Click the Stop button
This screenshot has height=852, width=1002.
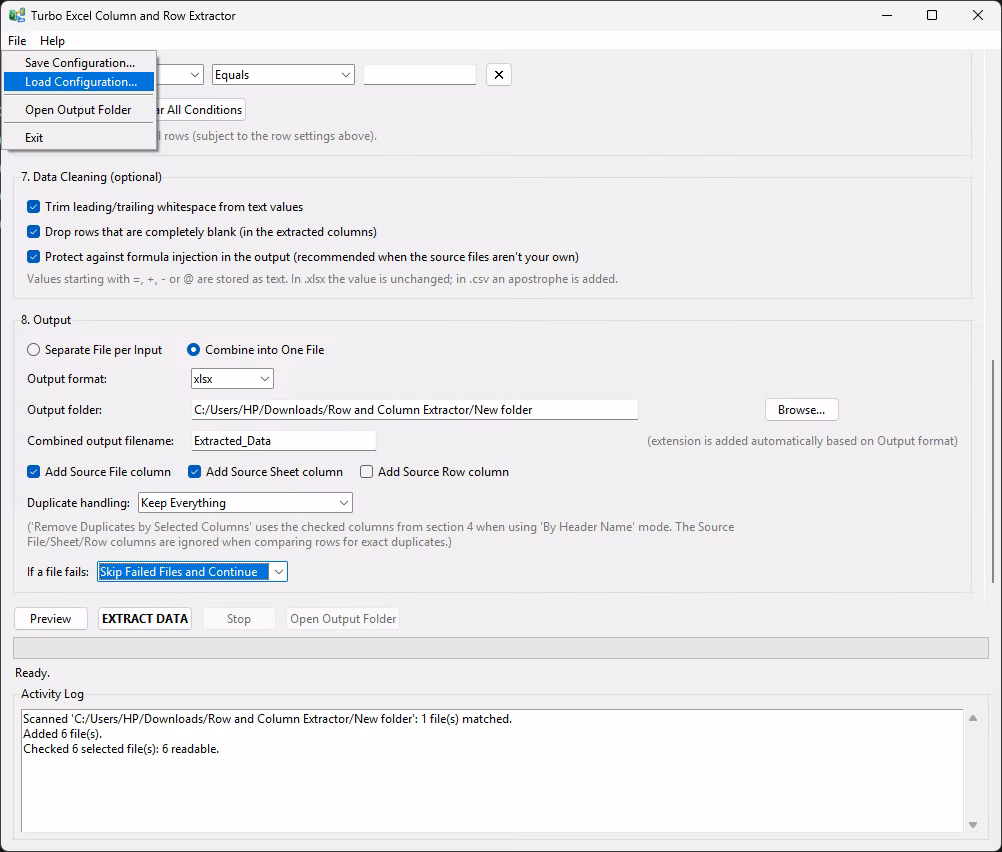[238, 619]
